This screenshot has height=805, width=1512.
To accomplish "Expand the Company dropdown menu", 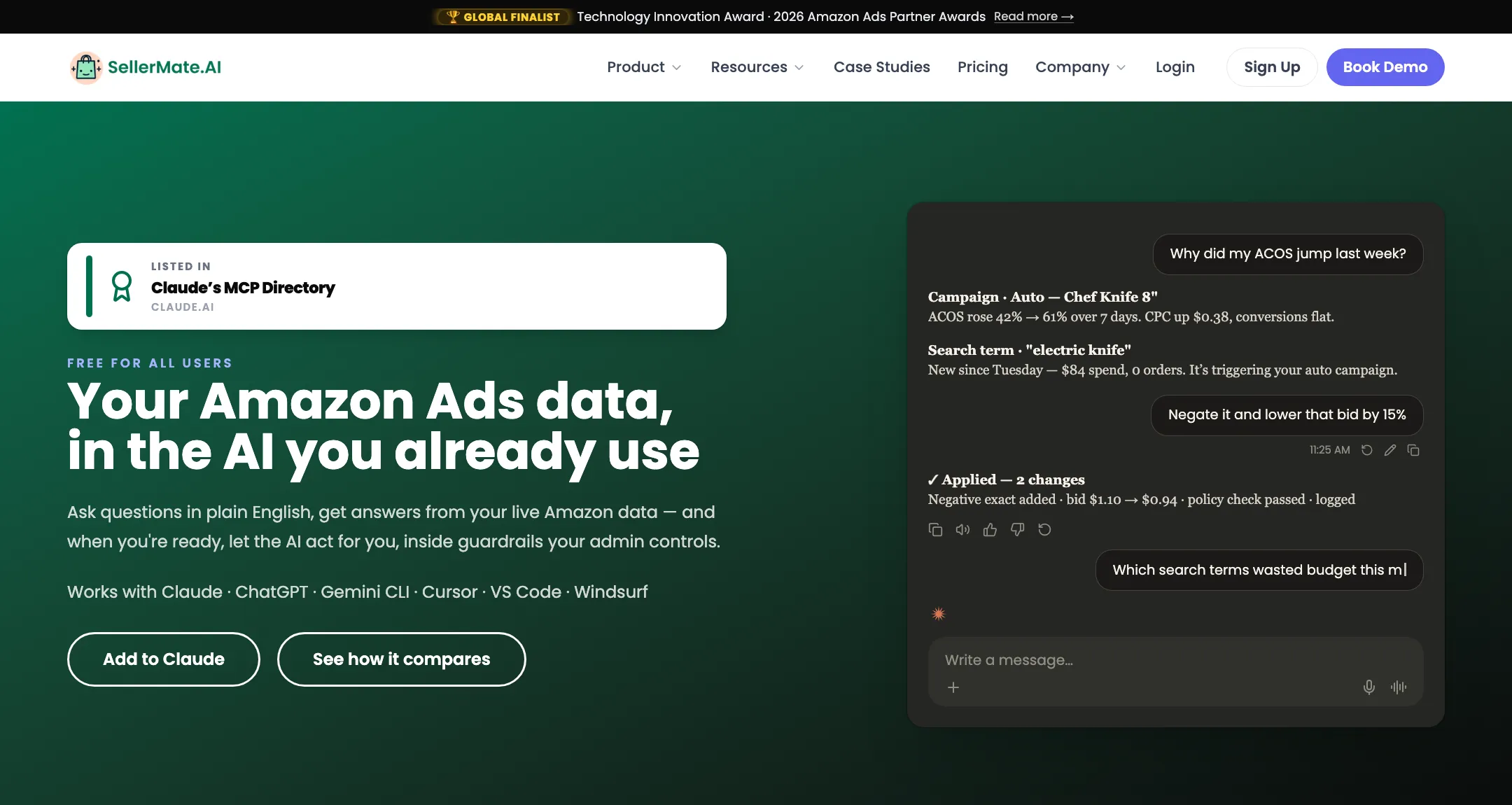I will (1081, 67).
